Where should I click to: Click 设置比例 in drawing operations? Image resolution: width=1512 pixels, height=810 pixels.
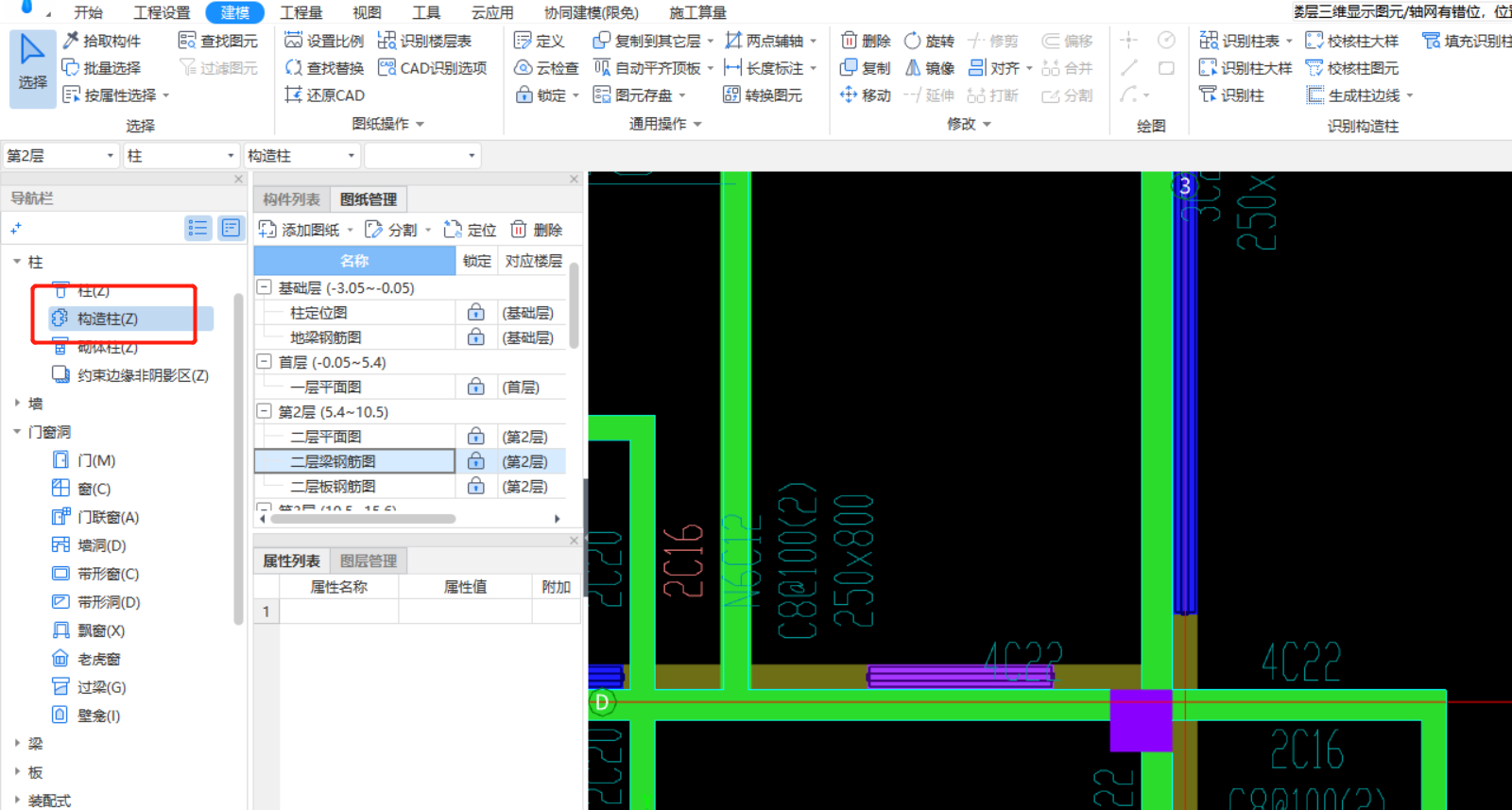(324, 41)
